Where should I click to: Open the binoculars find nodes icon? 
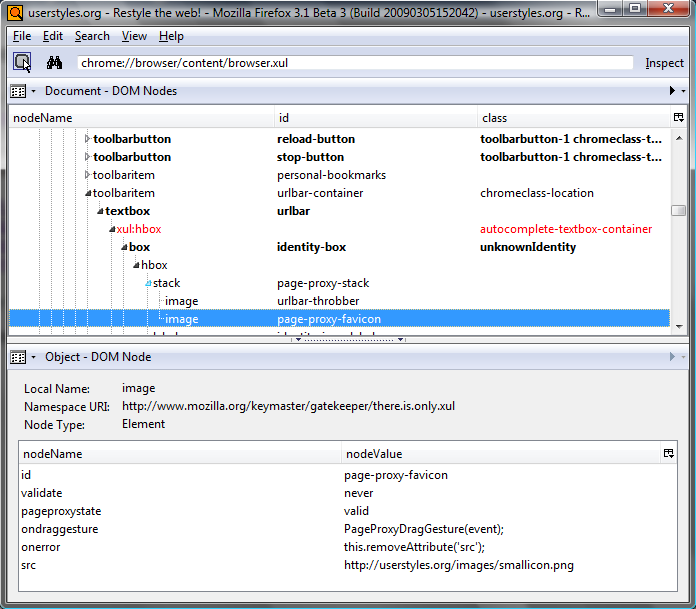pyautogui.click(x=54, y=62)
